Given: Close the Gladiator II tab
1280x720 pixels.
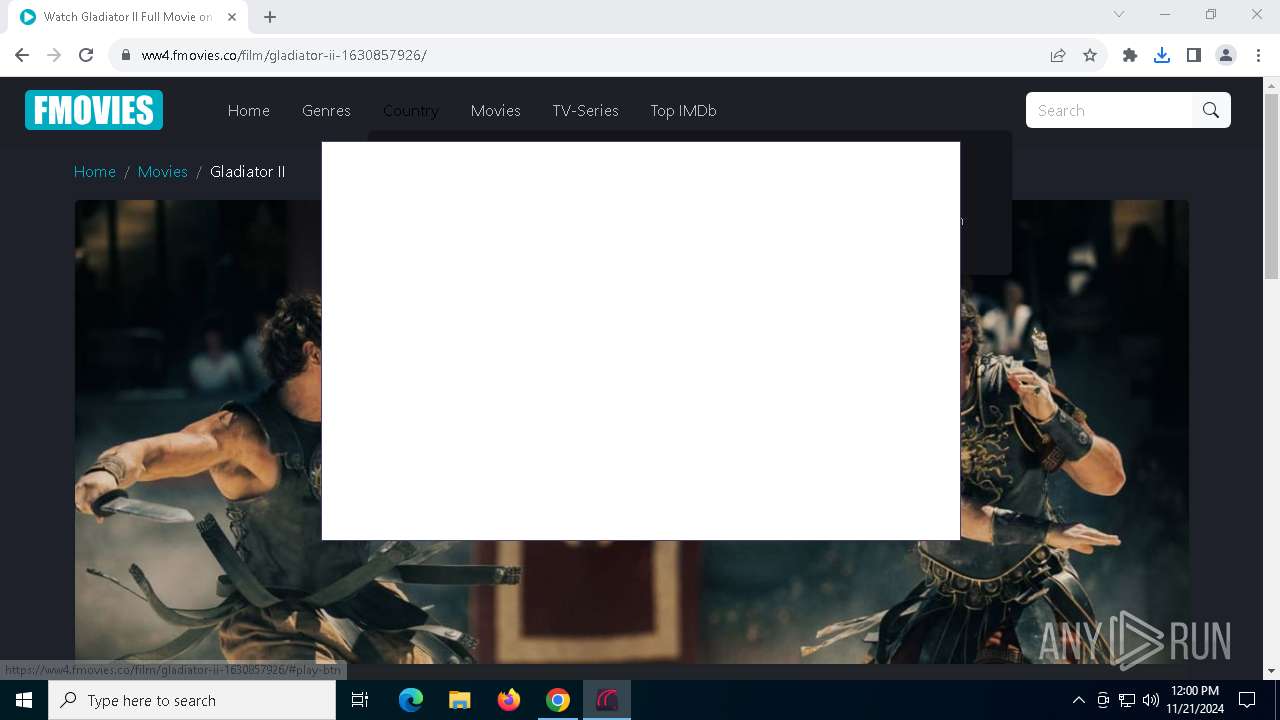Looking at the screenshot, I should pyautogui.click(x=232, y=17).
